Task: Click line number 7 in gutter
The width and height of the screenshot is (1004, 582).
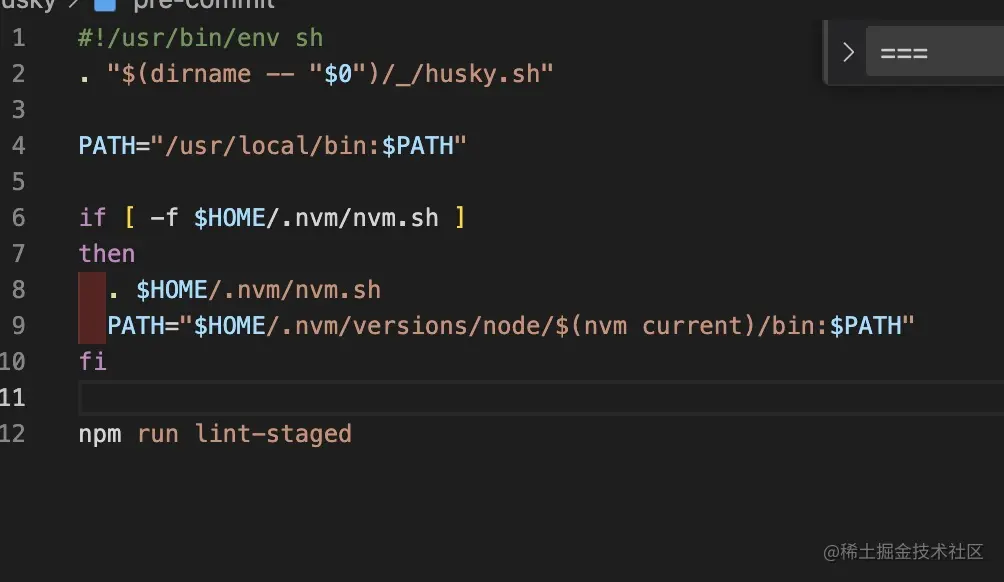Action: point(19,254)
